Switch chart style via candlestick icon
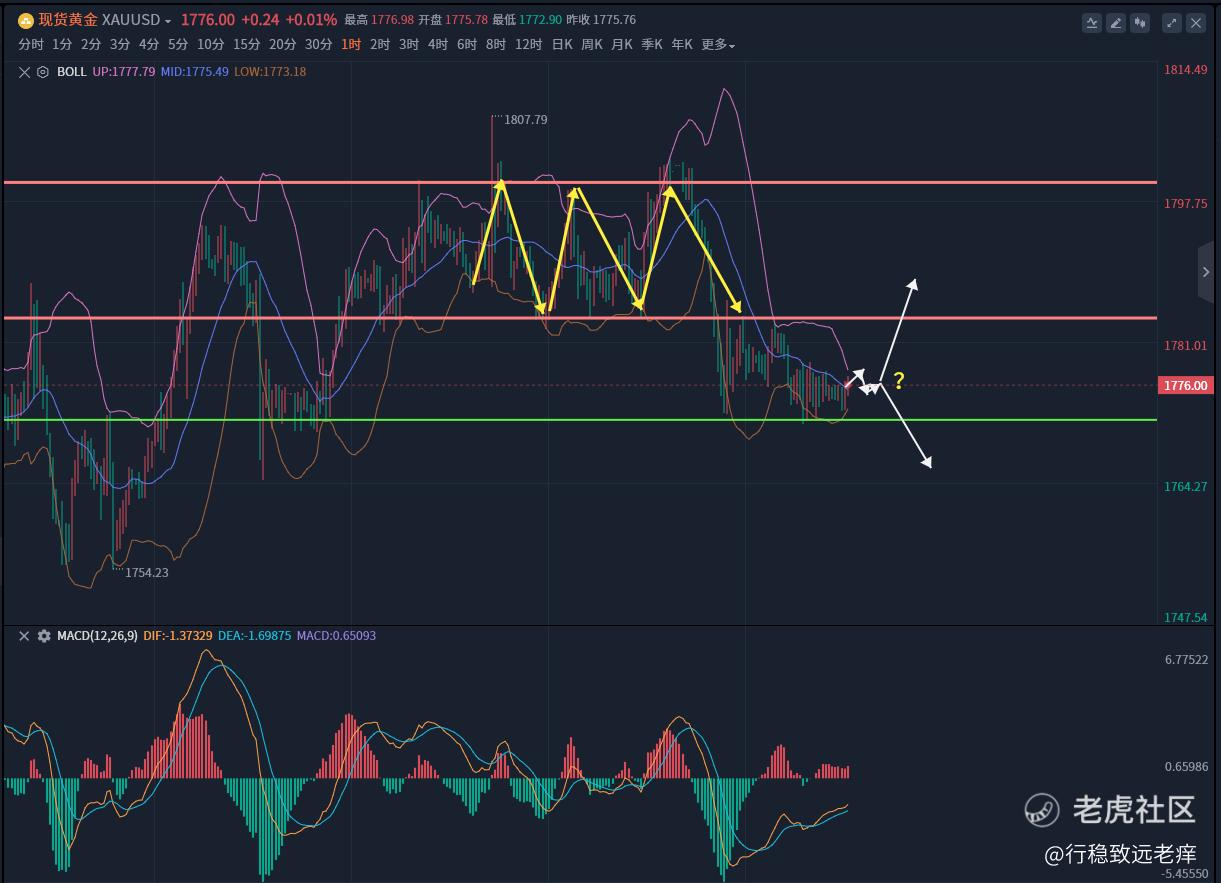Screen dimensions: 1221x883 [1140, 22]
